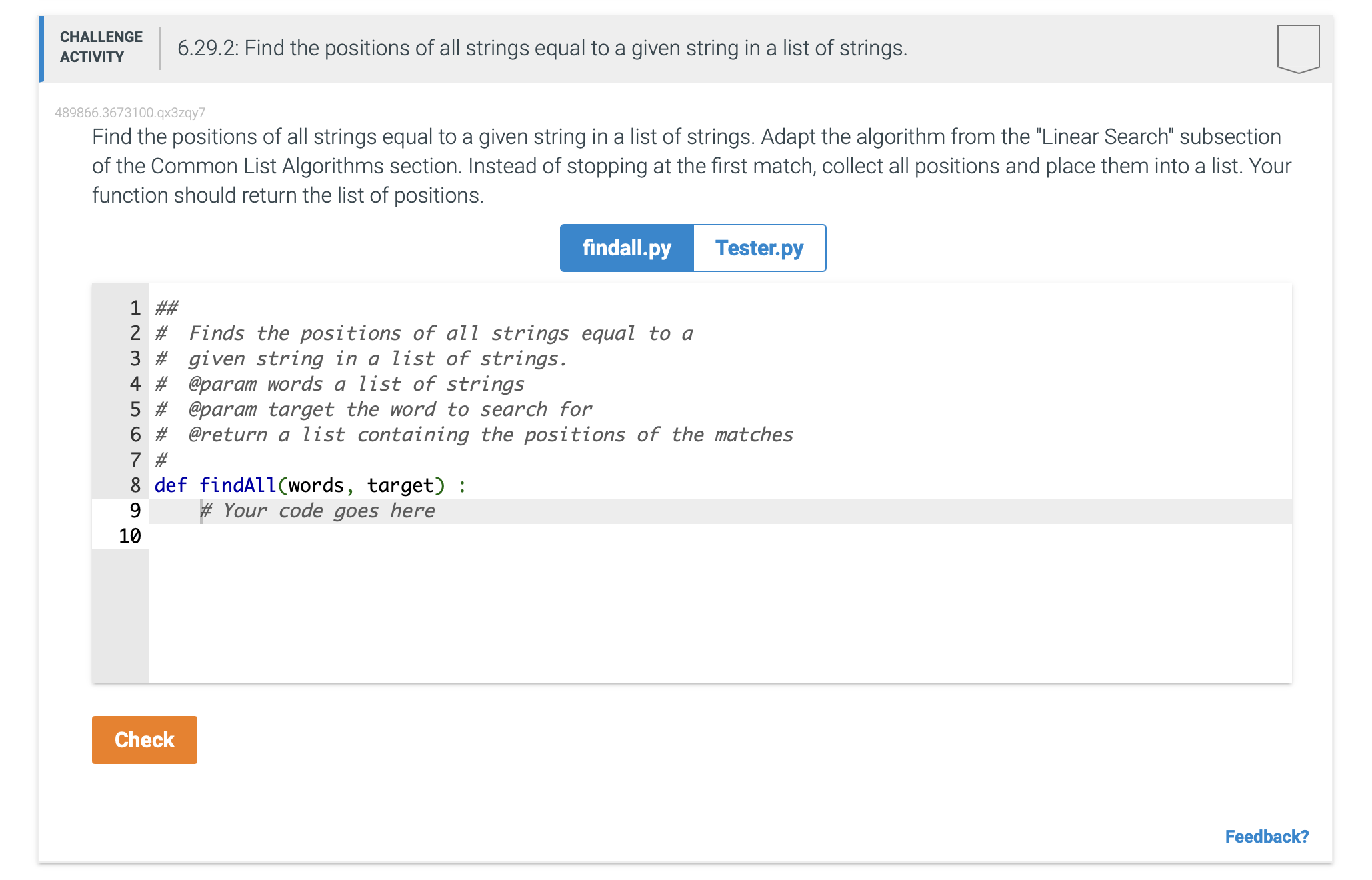This screenshot has width=1372, height=880.
Task: Click the CHALLENGE ACTIVITY label
Action: pyautogui.click(x=101, y=47)
